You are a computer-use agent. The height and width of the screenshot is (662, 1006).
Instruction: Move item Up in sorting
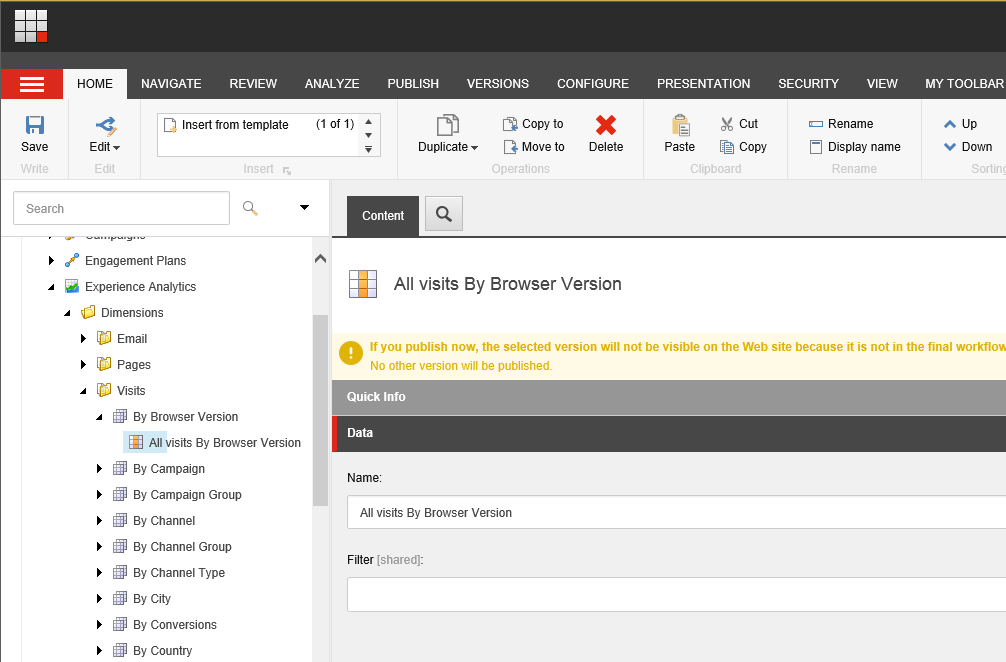[950, 124]
